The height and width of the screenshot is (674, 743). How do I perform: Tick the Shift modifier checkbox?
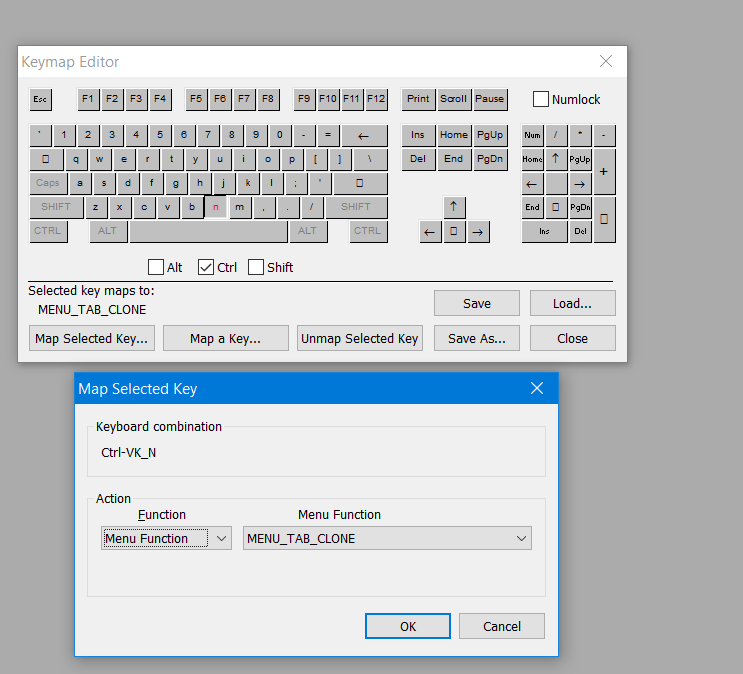click(256, 267)
